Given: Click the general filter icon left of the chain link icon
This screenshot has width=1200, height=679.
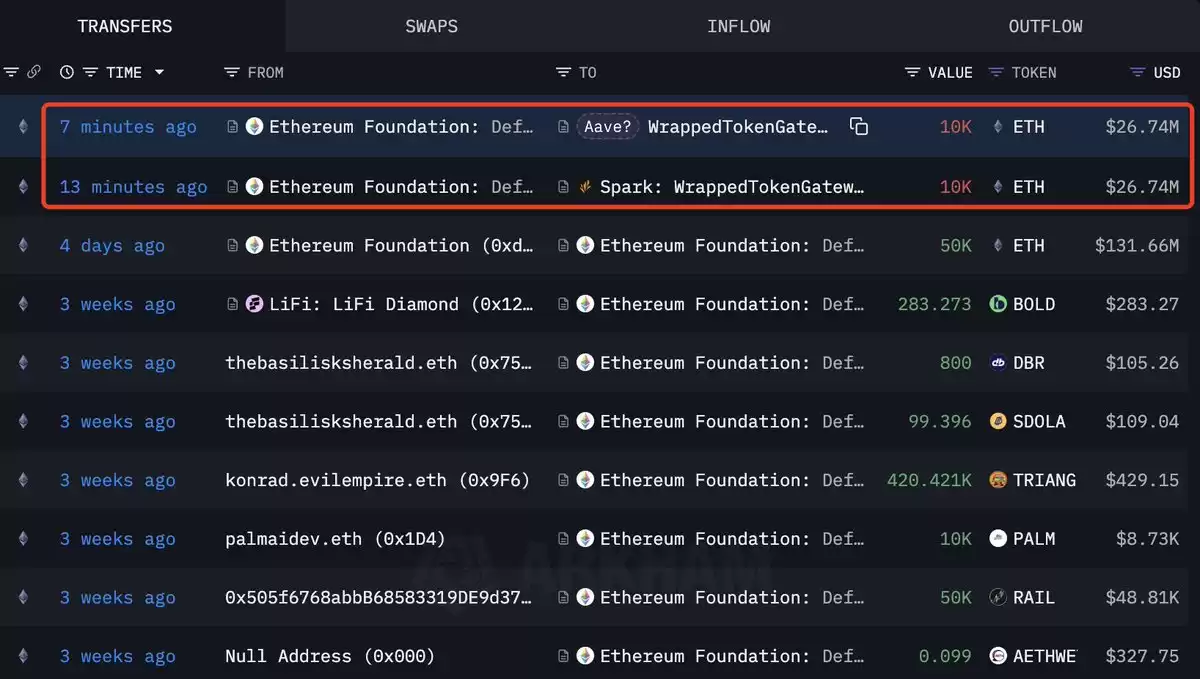Looking at the screenshot, I should pos(12,72).
